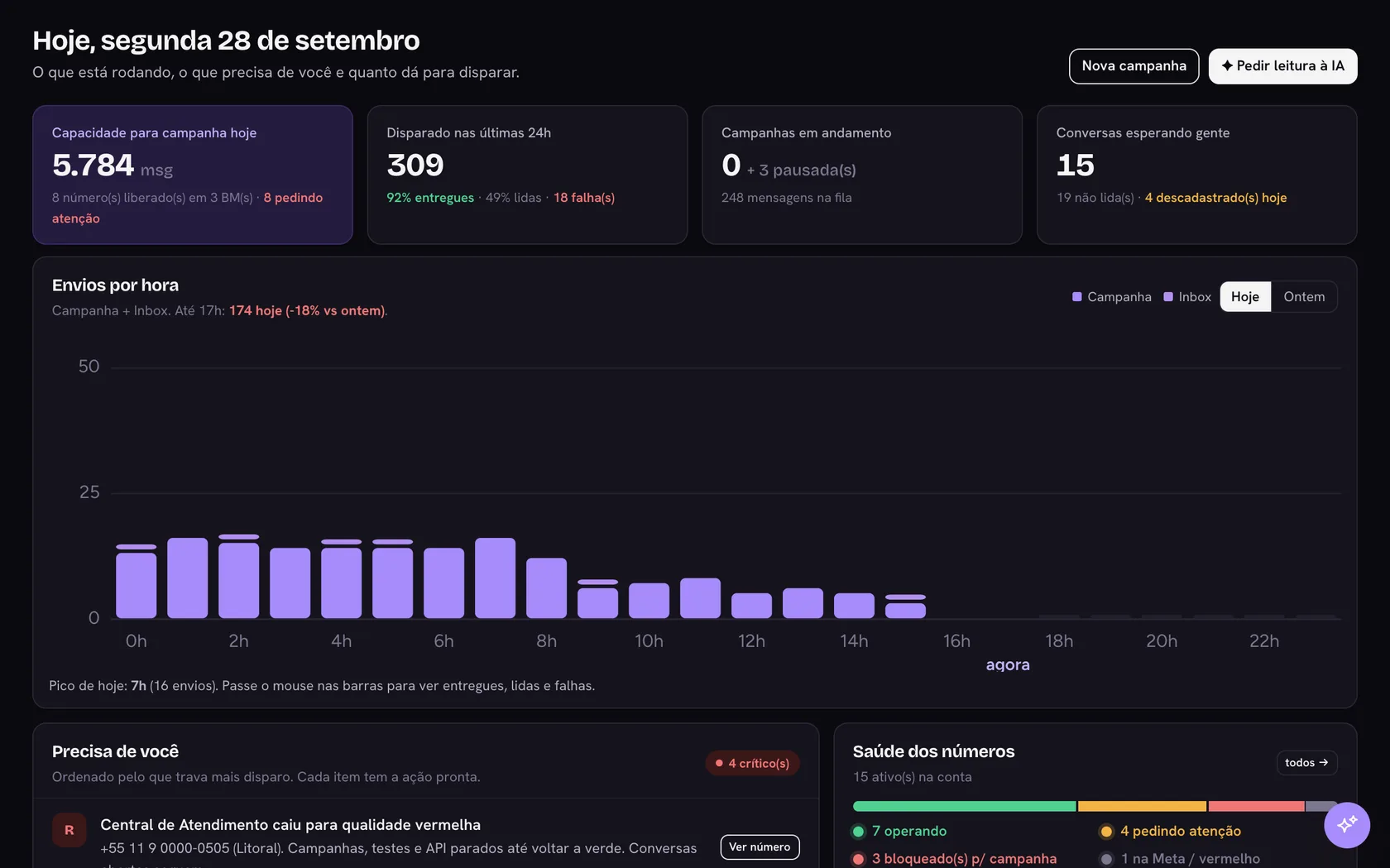Click the floating AI sparkle assistant button

pos(1346,825)
